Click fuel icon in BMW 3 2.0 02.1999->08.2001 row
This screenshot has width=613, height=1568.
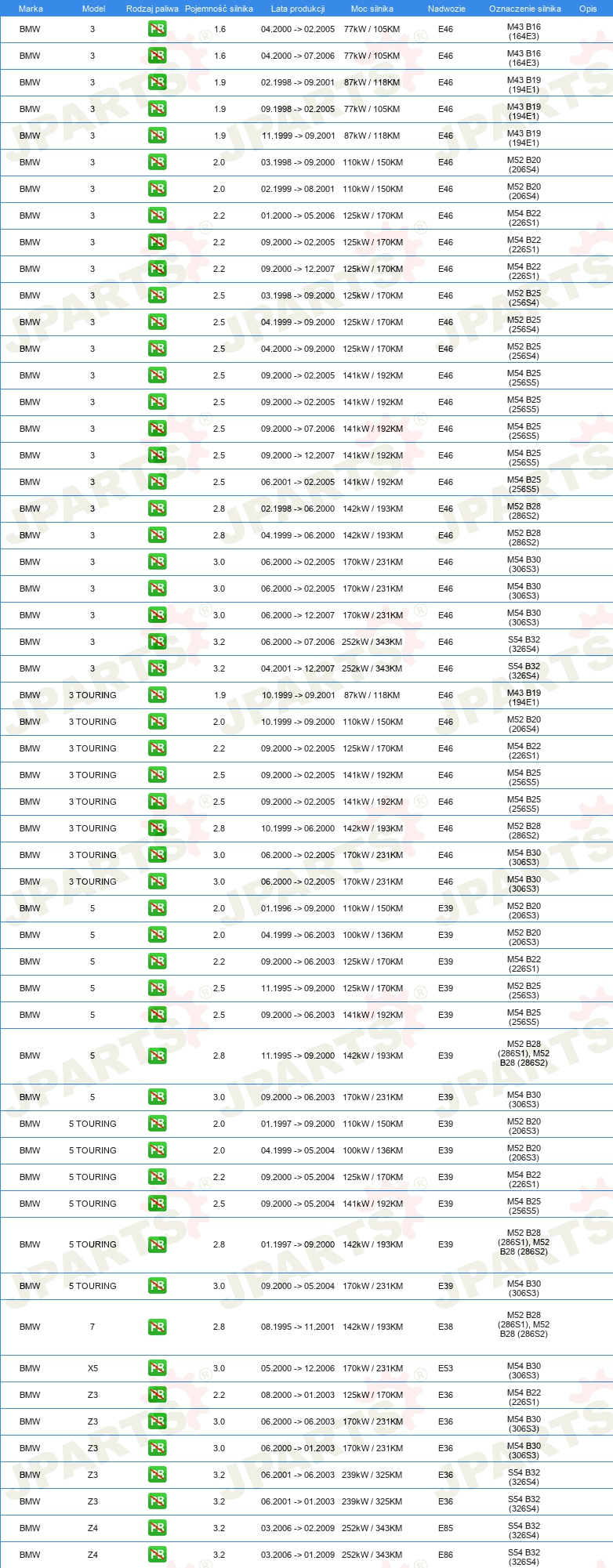click(157, 189)
